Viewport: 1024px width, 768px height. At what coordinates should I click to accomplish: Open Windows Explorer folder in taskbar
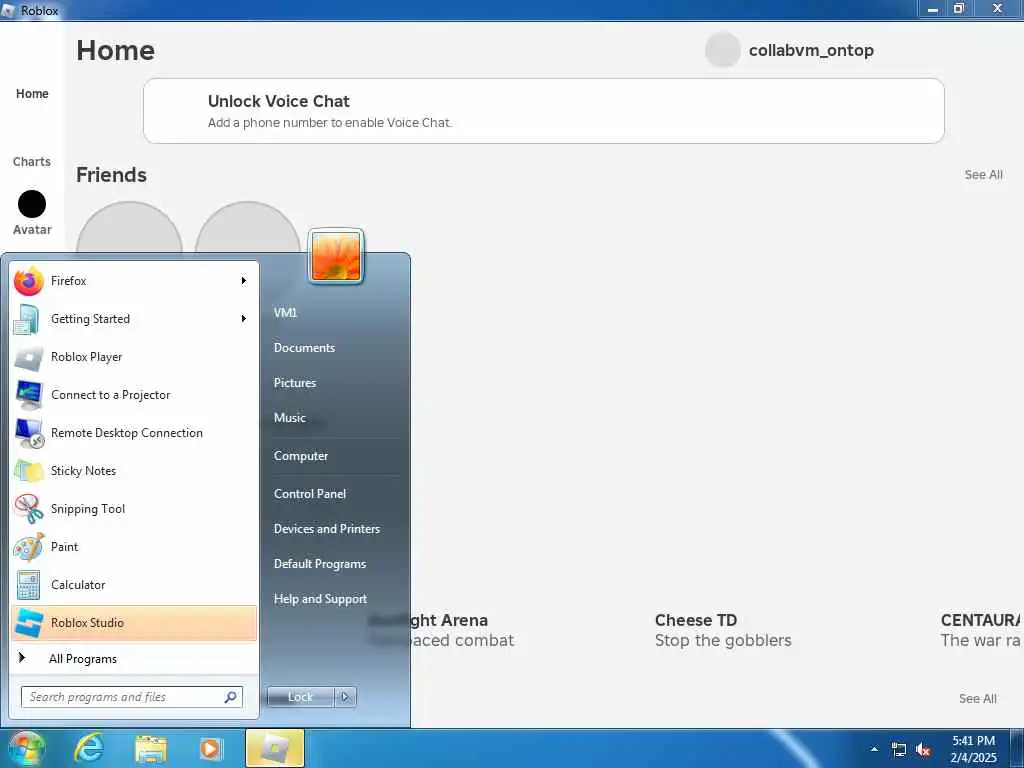coord(150,749)
